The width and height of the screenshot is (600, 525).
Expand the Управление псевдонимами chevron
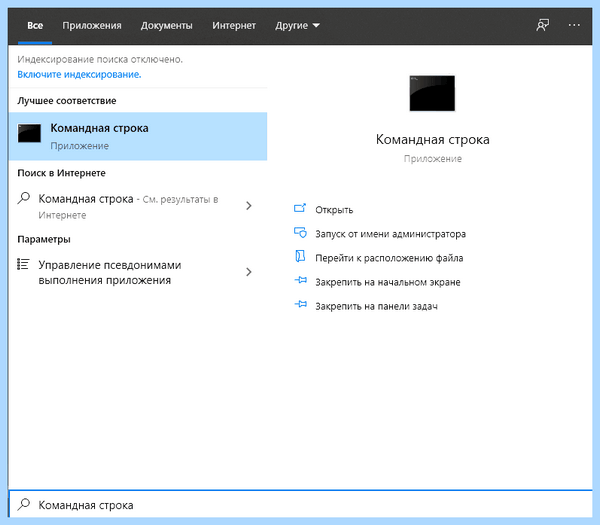click(x=249, y=272)
